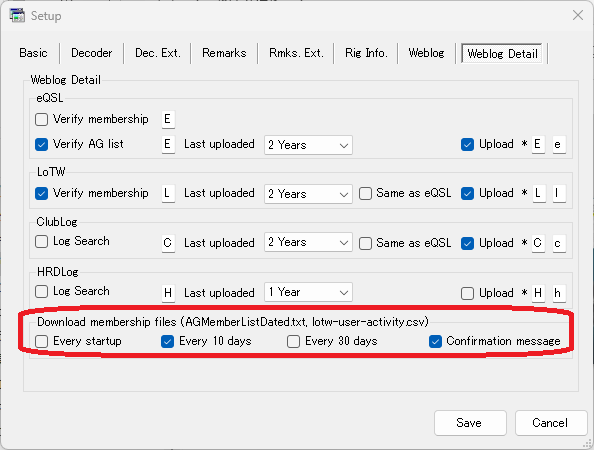Switch to the Basic tab
Screen dimensions: 594x450
(x=33, y=53)
